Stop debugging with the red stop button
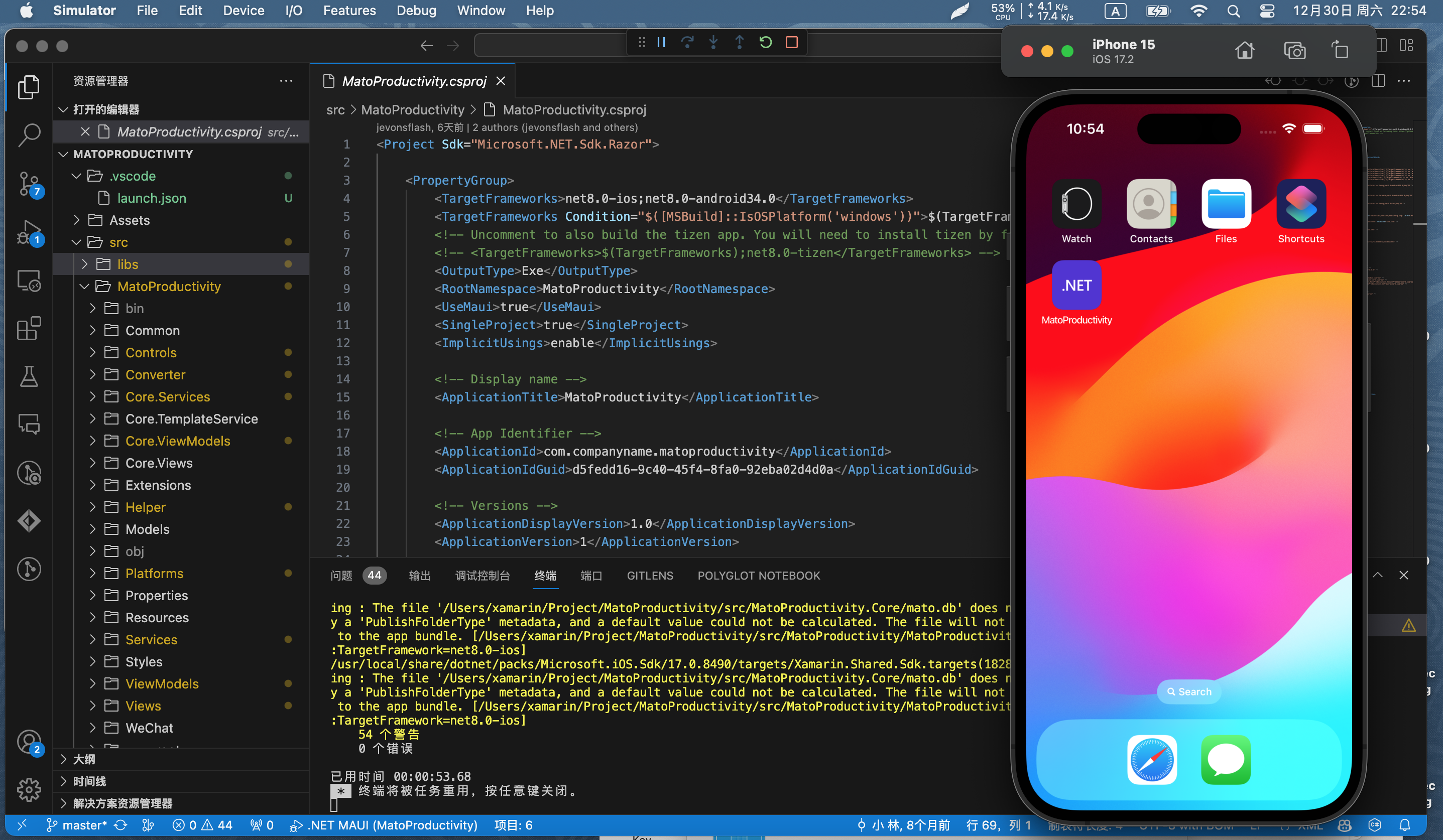Viewport: 1443px width, 840px height. point(792,42)
